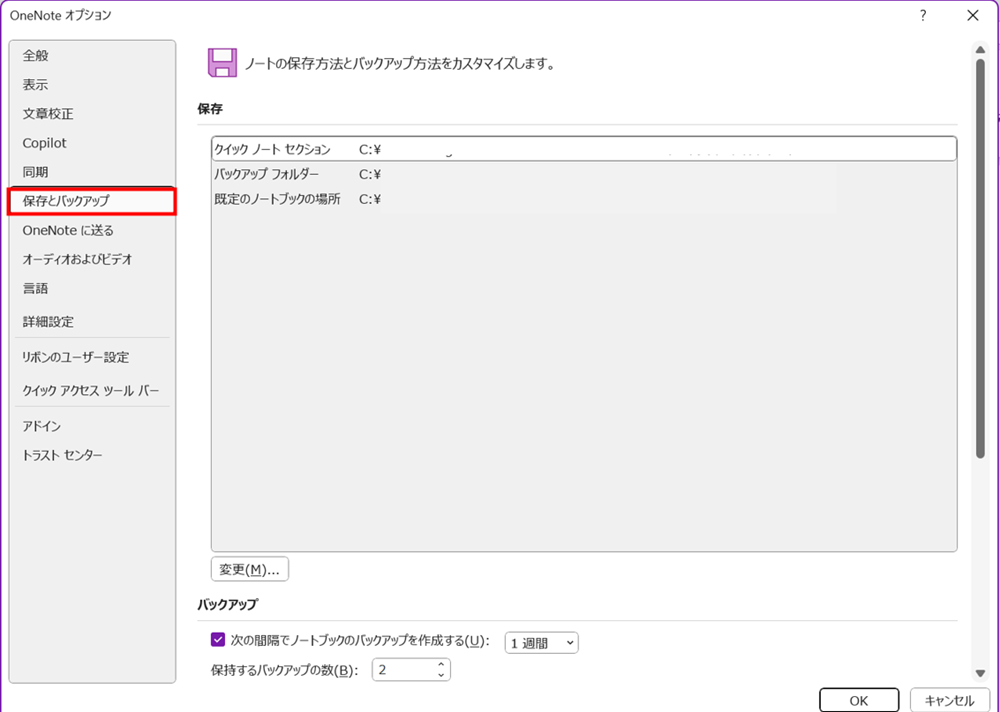Open the OneNote に送る settings
The image size is (1000, 712).
(x=92, y=230)
